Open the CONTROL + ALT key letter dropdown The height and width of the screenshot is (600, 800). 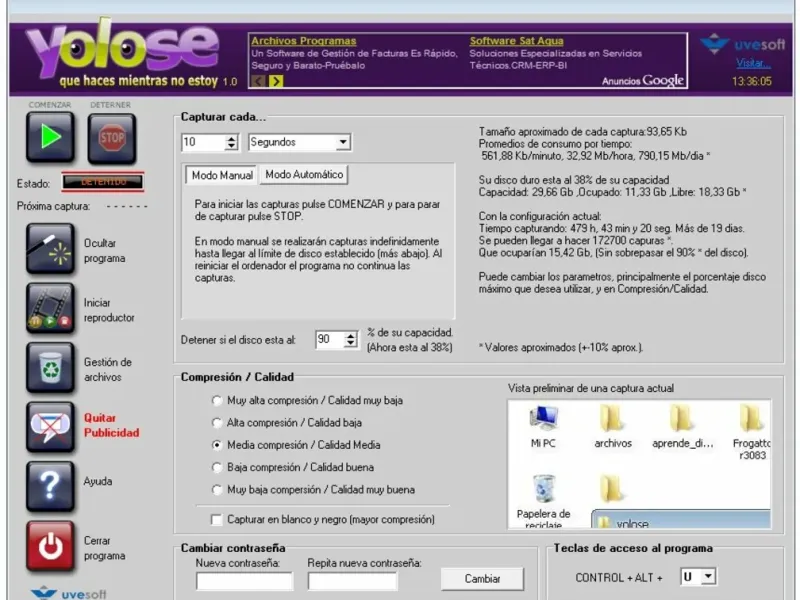tap(698, 577)
